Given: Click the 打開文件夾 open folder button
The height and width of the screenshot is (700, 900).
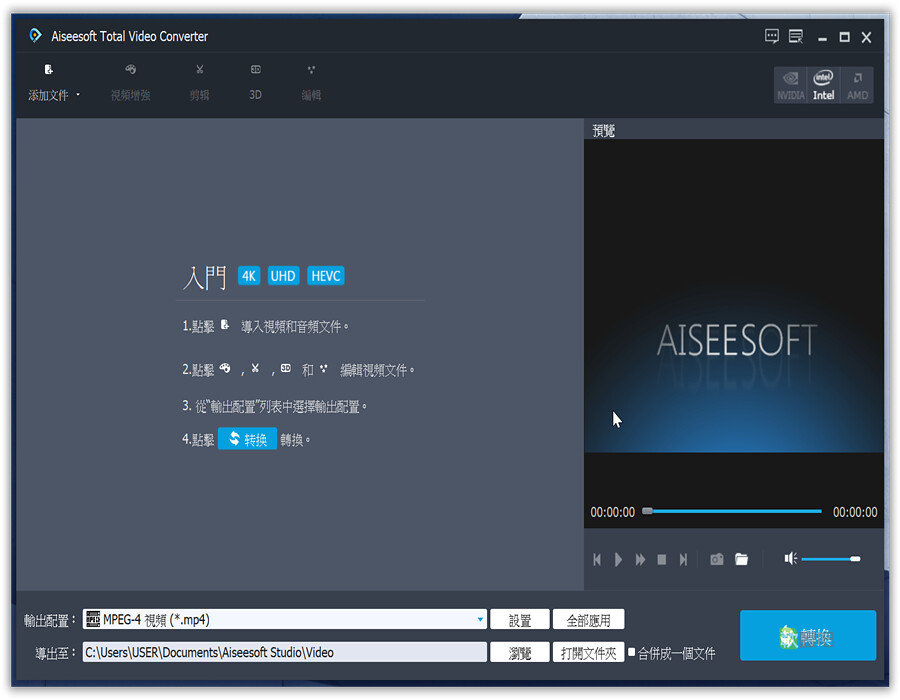Looking at the screenshot, I should click(x=588, y=653).
